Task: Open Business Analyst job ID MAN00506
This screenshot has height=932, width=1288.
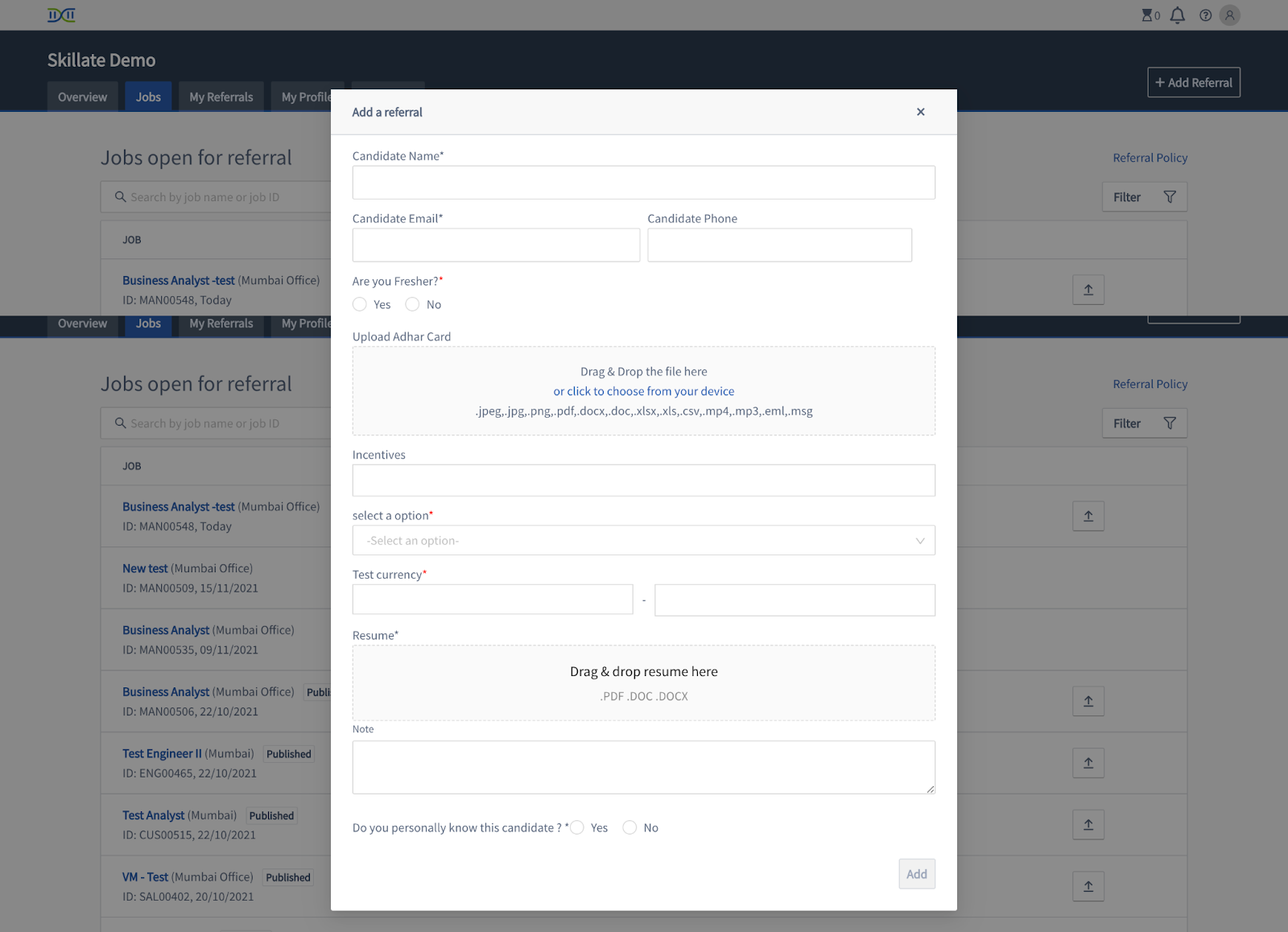Action: [x=166, y=692]
